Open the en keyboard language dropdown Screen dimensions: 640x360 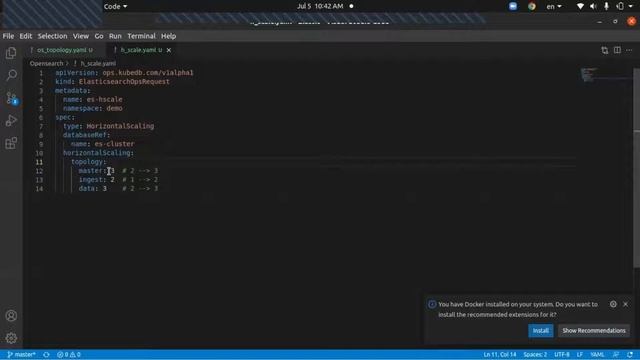tap(554, 6)
